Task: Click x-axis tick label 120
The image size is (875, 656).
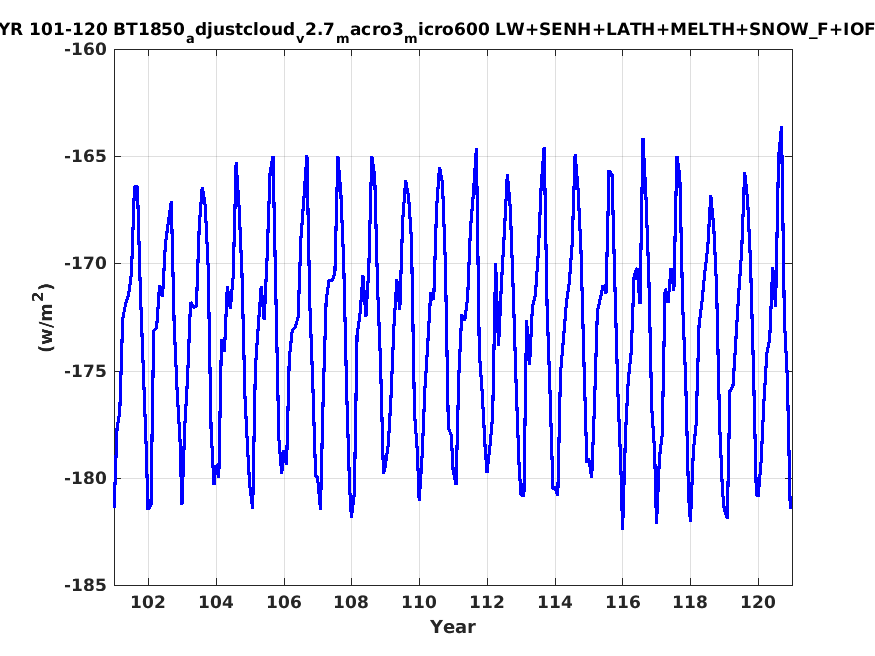Action: coord(758,602)
